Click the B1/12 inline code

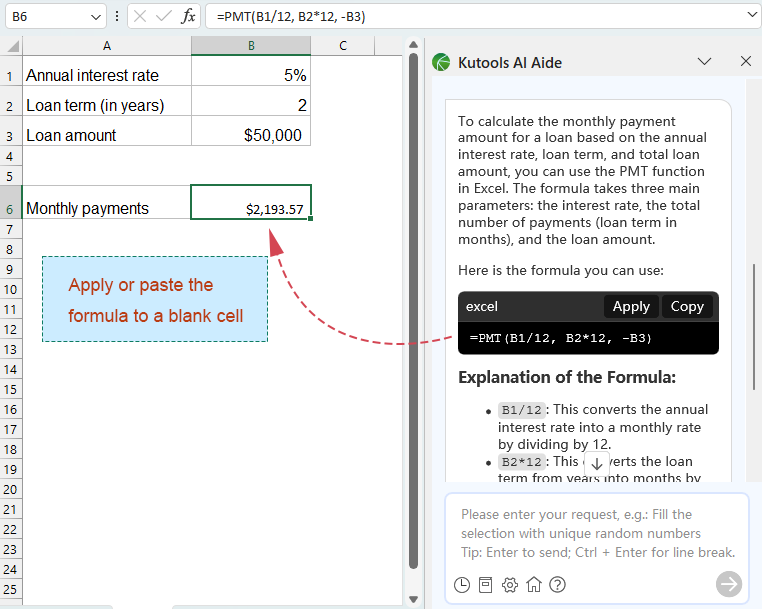coord(521,410)
